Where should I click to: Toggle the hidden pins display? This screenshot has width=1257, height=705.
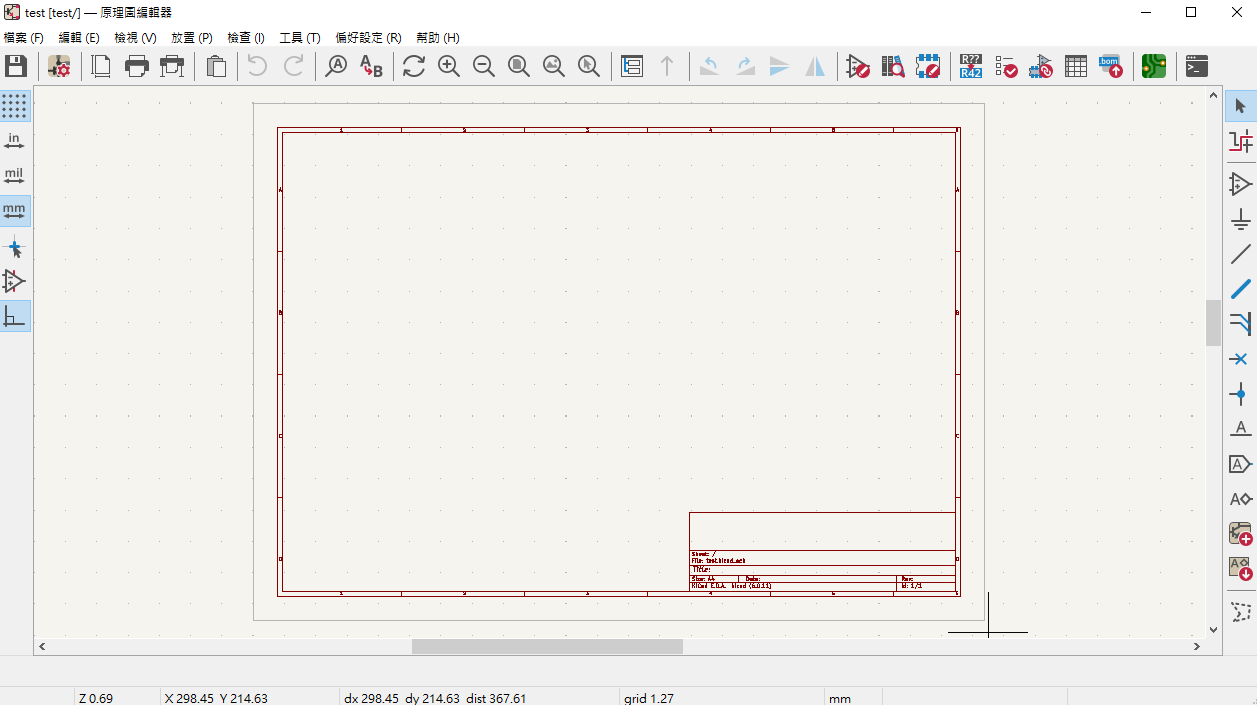pos(15,281)
